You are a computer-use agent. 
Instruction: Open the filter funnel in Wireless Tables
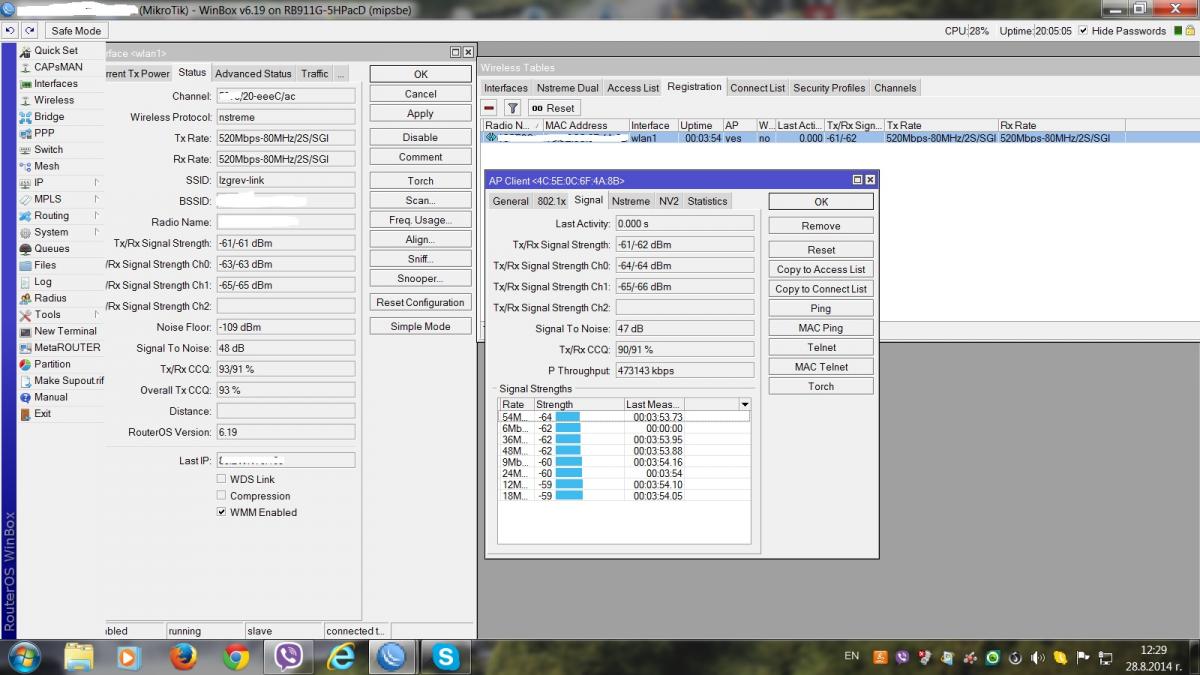pyautogui.click(x=512, y=108)
